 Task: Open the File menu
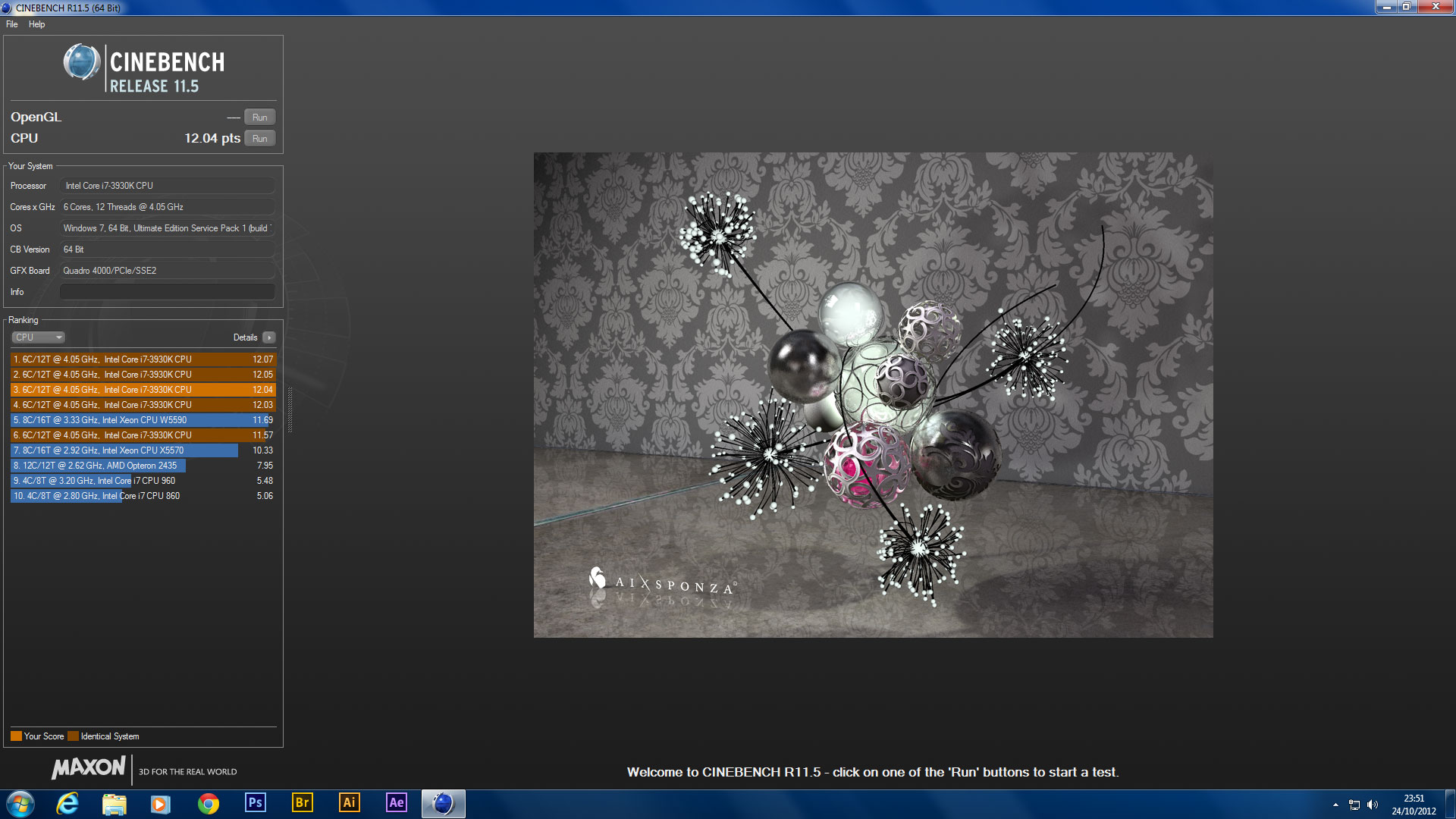pyautogui.click(x=12, y=24)
